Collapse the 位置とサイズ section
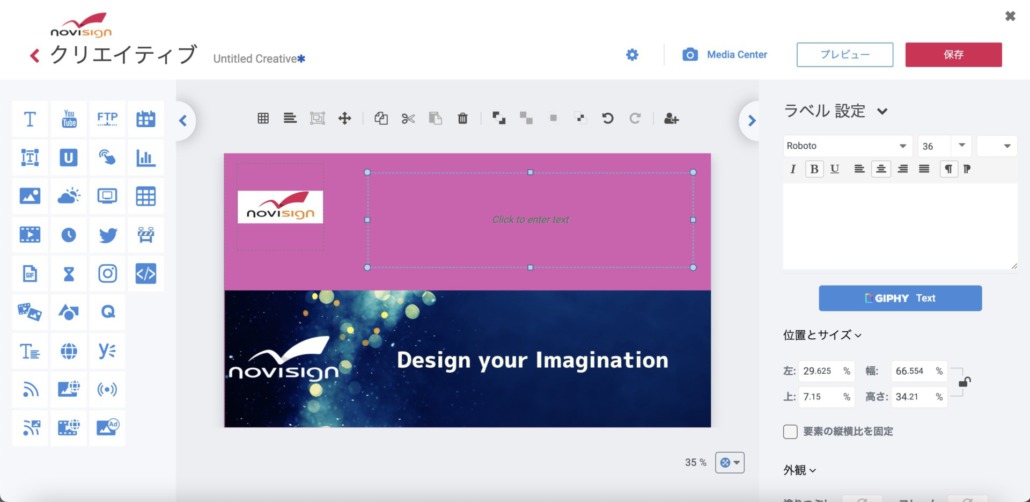Viewport: 1030px width, 502px height. tap(822, 335)
